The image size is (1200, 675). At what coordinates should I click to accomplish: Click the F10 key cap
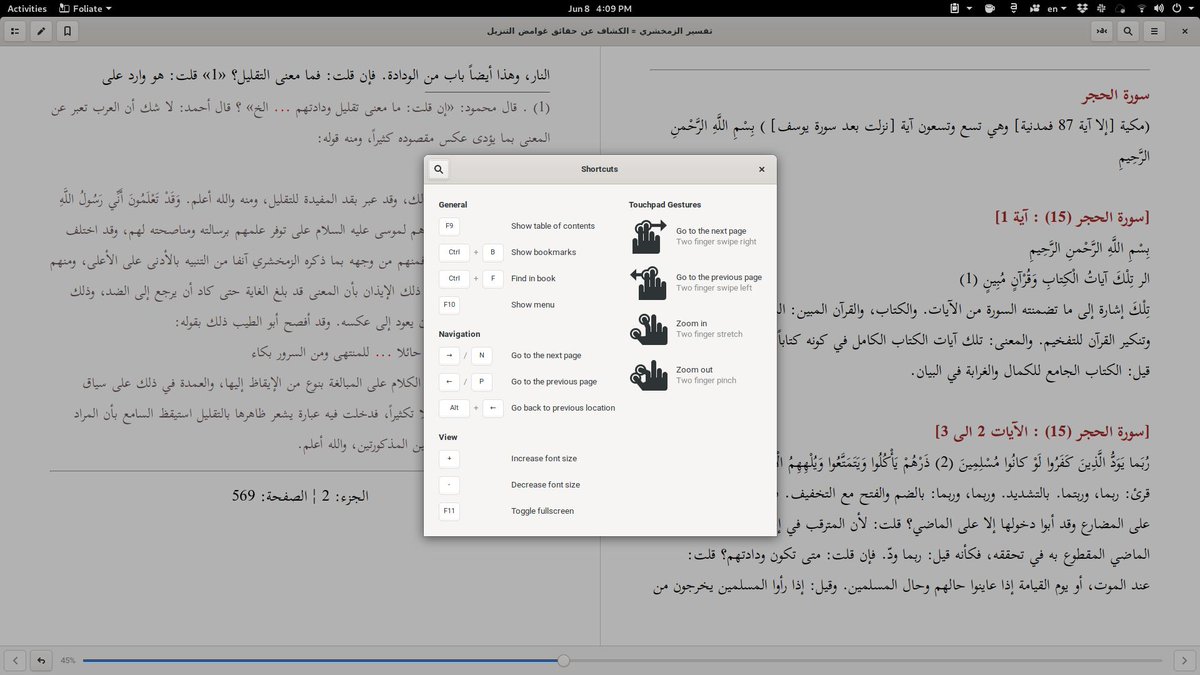pos(449,304)
